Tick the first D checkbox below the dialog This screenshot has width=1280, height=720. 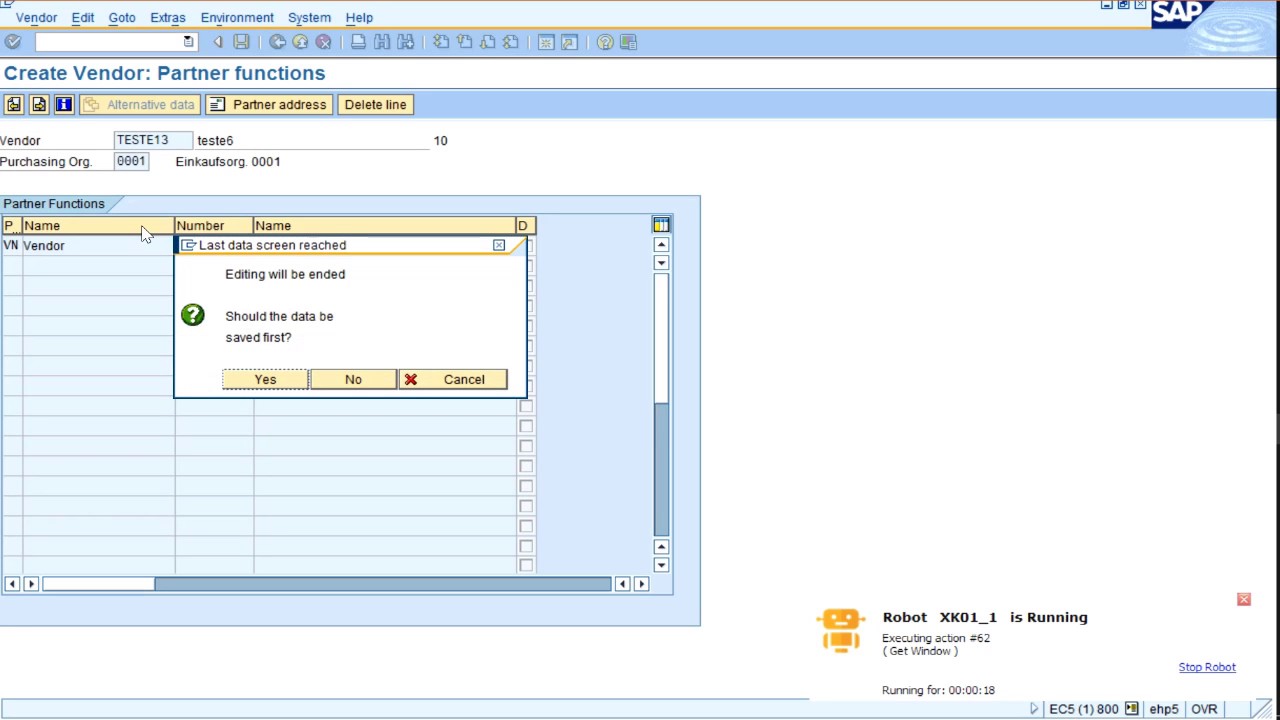pyautogui.click(x=526, y=406)
